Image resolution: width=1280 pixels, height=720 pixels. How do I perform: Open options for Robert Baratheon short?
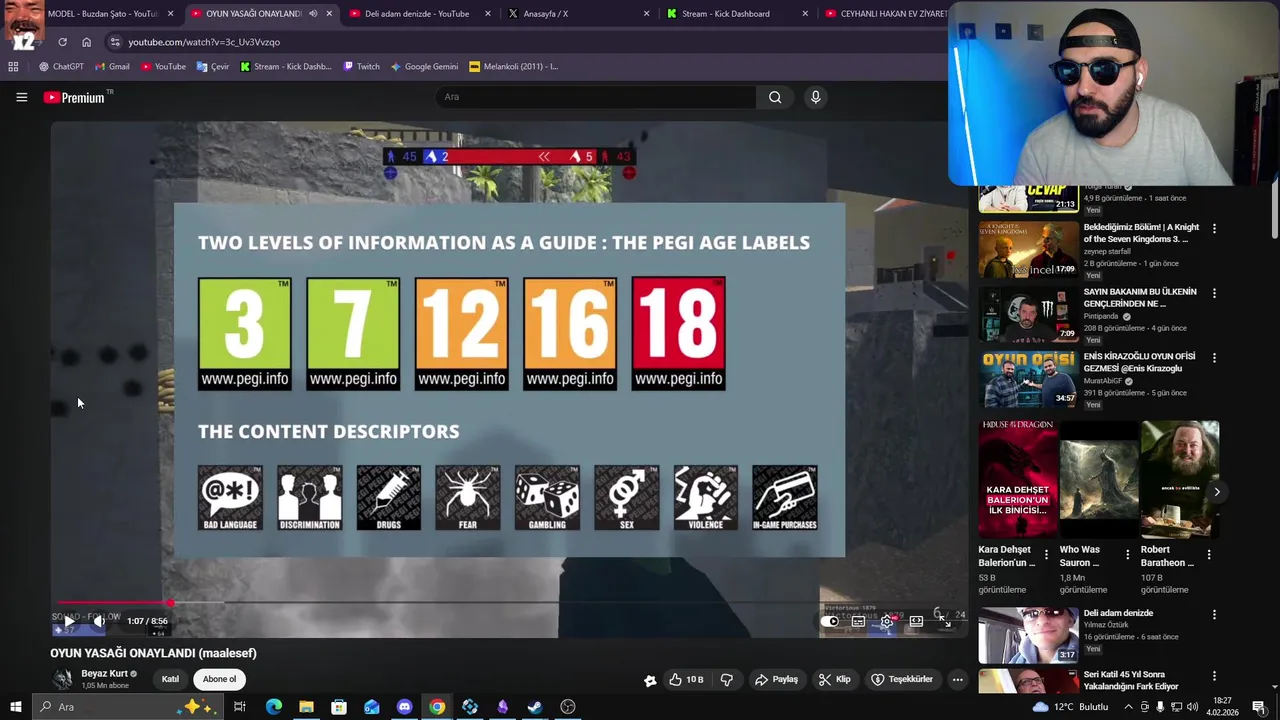[x=1208, y=554]
